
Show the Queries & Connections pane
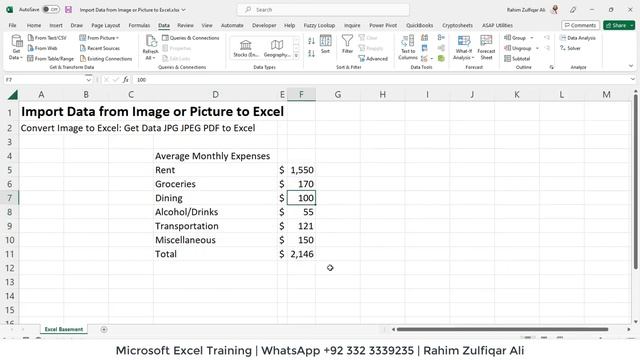point(191,38)
